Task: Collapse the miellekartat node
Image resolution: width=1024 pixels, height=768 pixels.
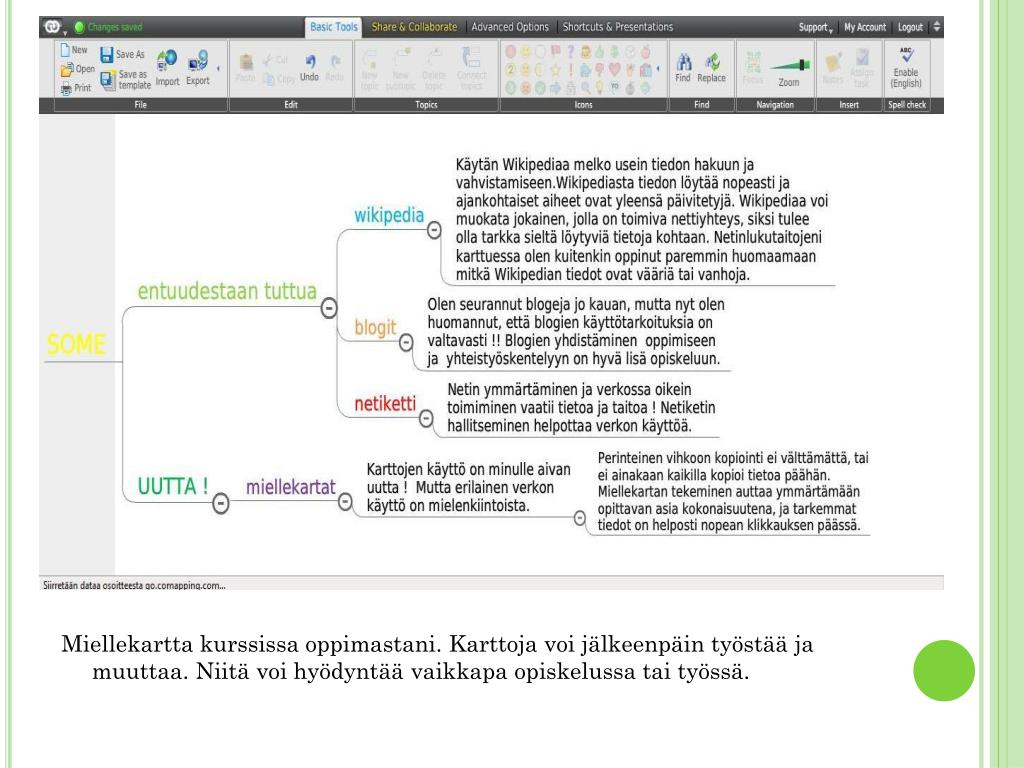Action: pyautogui.click(x=345, y=502)
